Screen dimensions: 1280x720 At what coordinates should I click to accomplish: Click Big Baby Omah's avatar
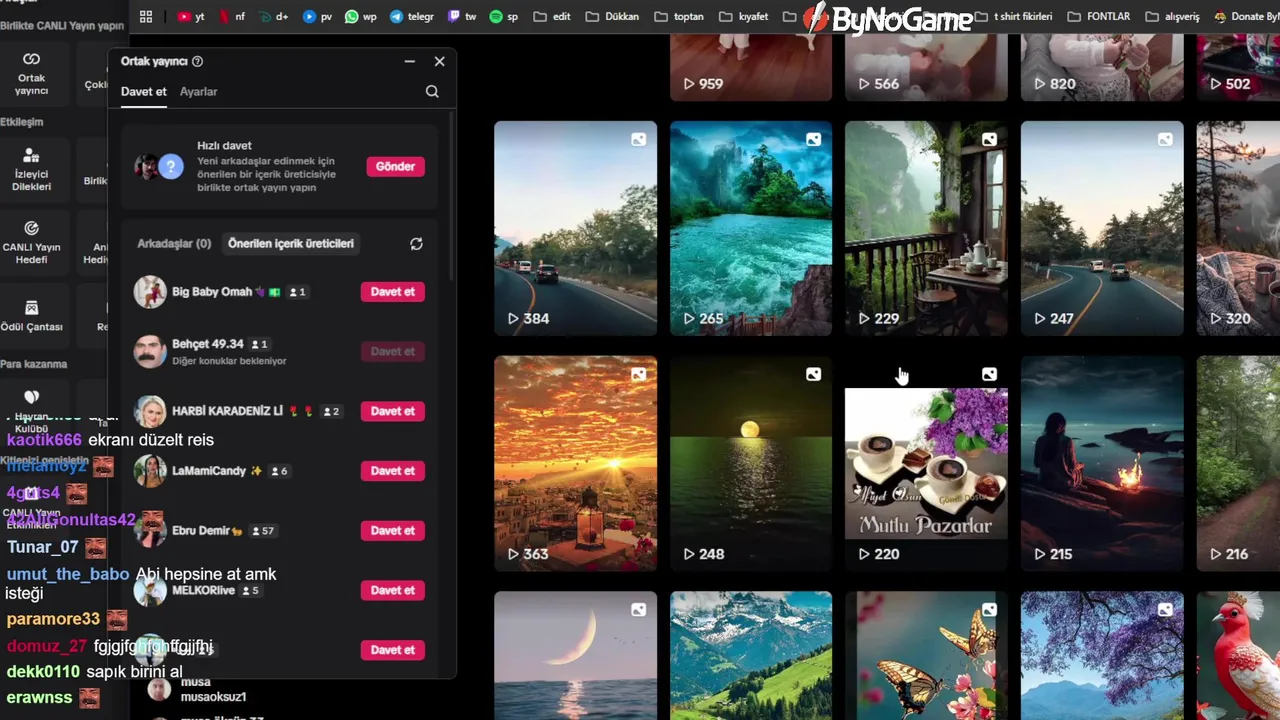coord(150,292)
